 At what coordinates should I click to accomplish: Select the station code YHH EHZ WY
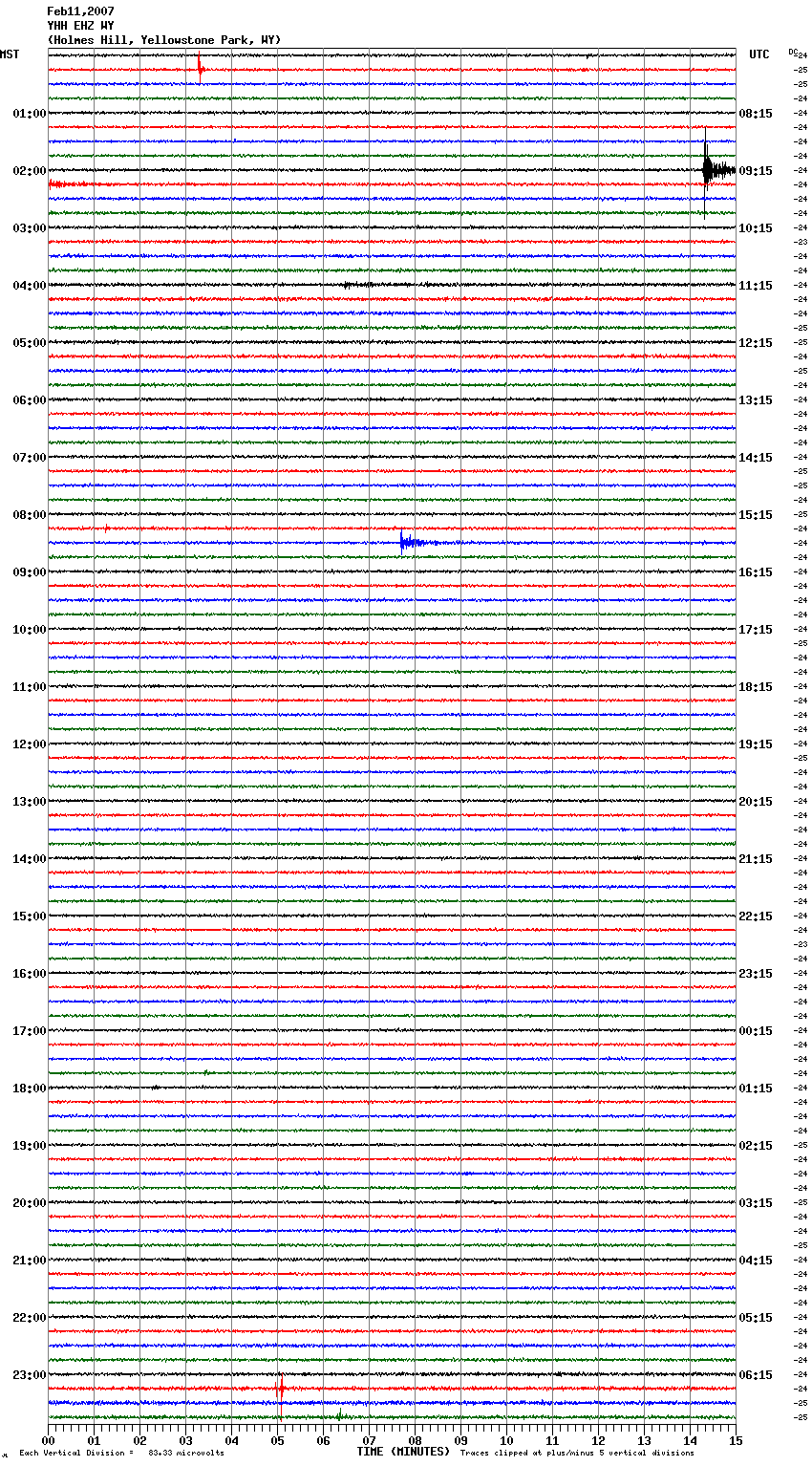(80, 26)
